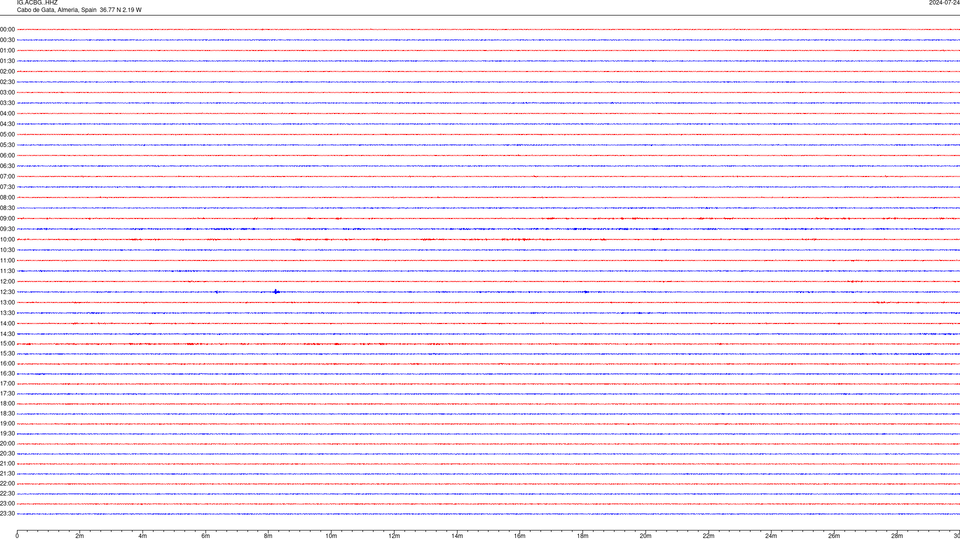Click the 02:00 time label
Image resolution: width=960 pixels, height=540 pixels.
tap(7, 72)
